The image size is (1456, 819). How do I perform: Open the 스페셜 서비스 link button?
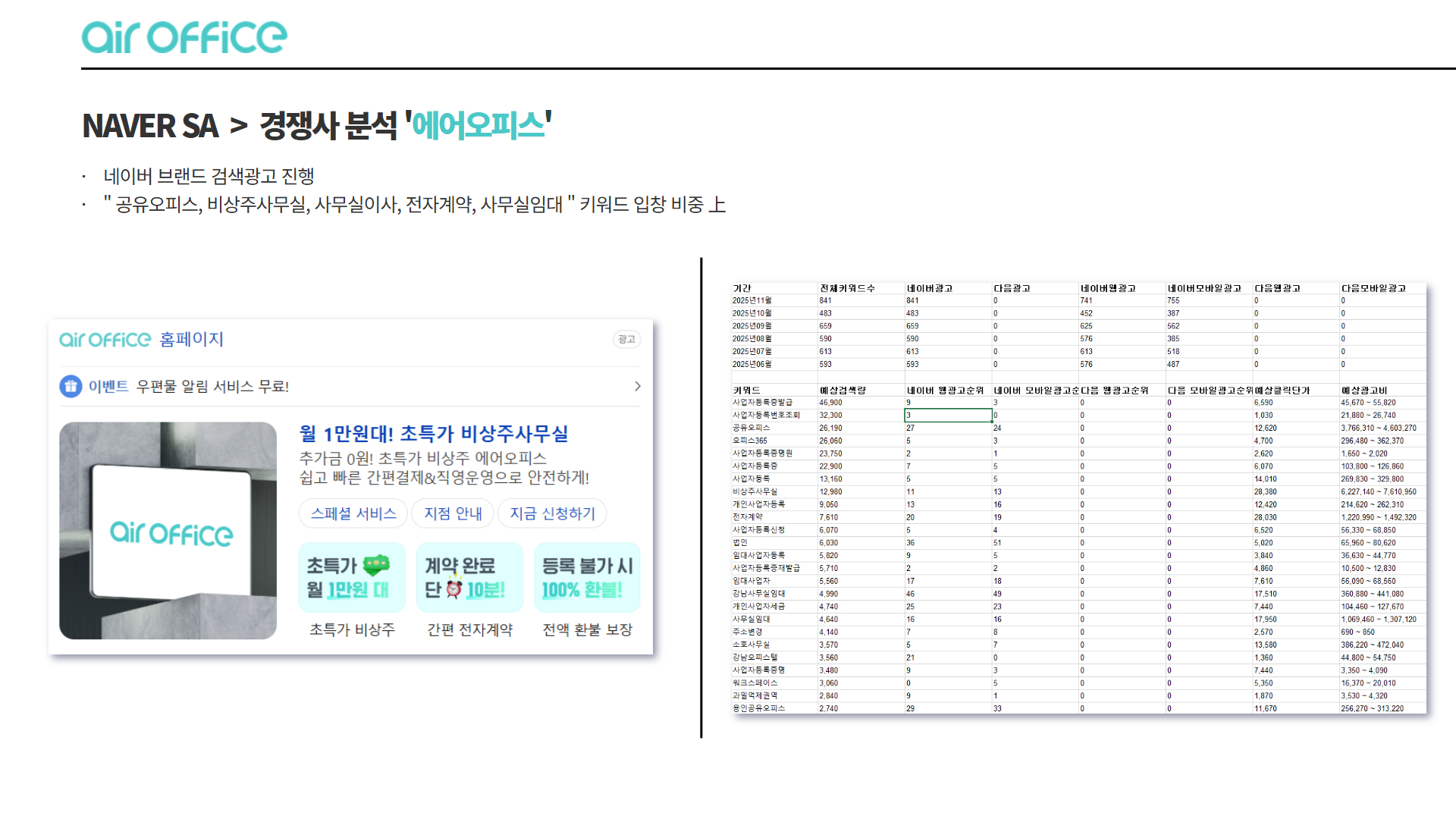point(353,513)
